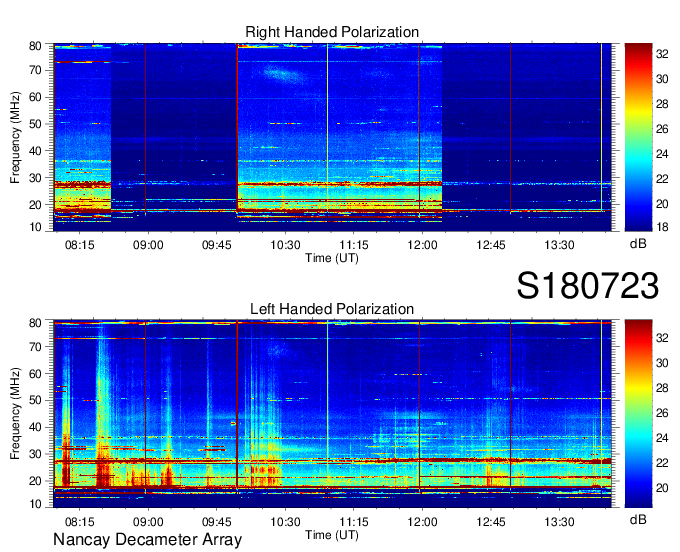Select the S180723 observation label

pyautogui.click(x=588, y=286)
